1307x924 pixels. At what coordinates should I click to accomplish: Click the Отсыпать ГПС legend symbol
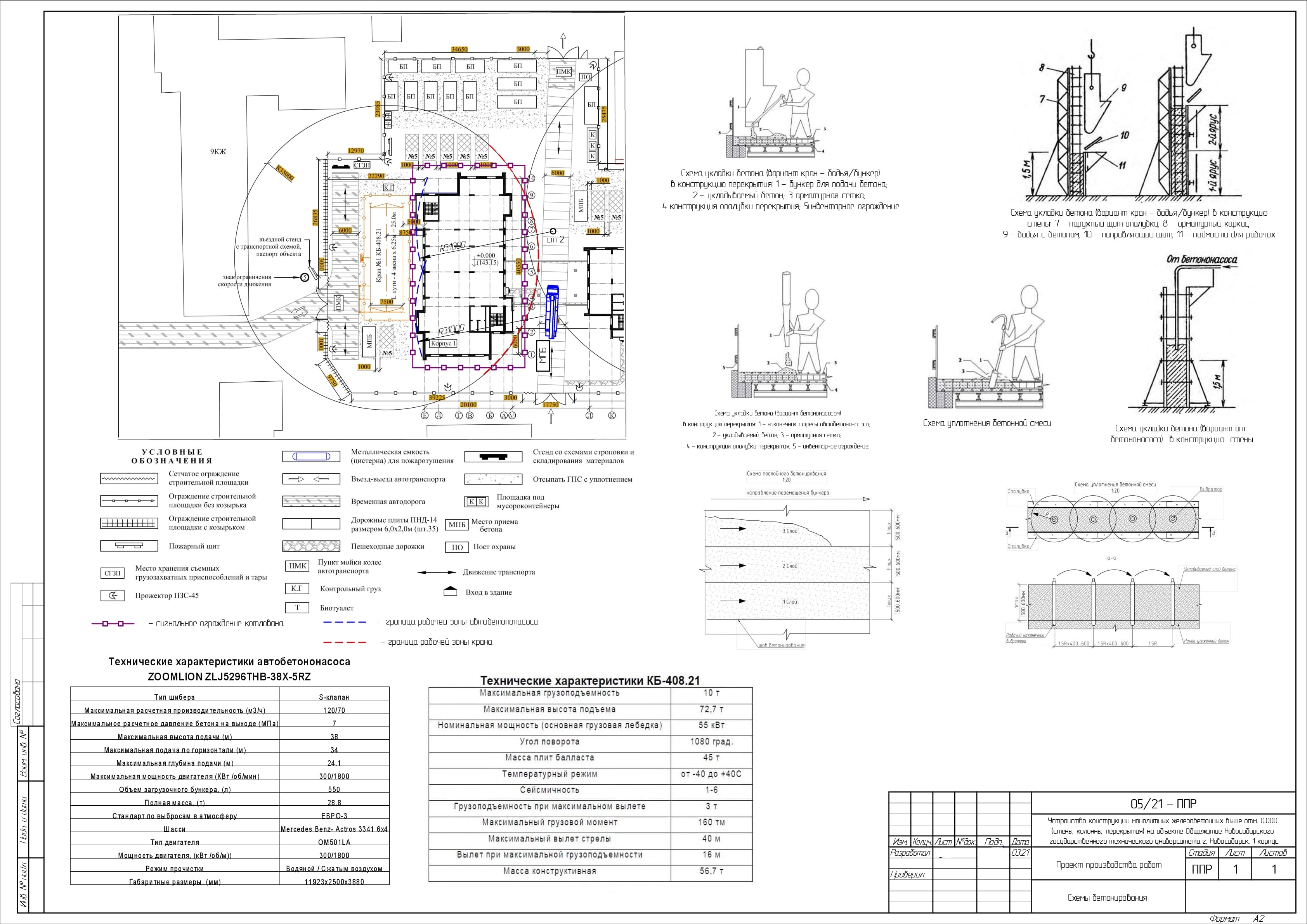tap(494, 479)
